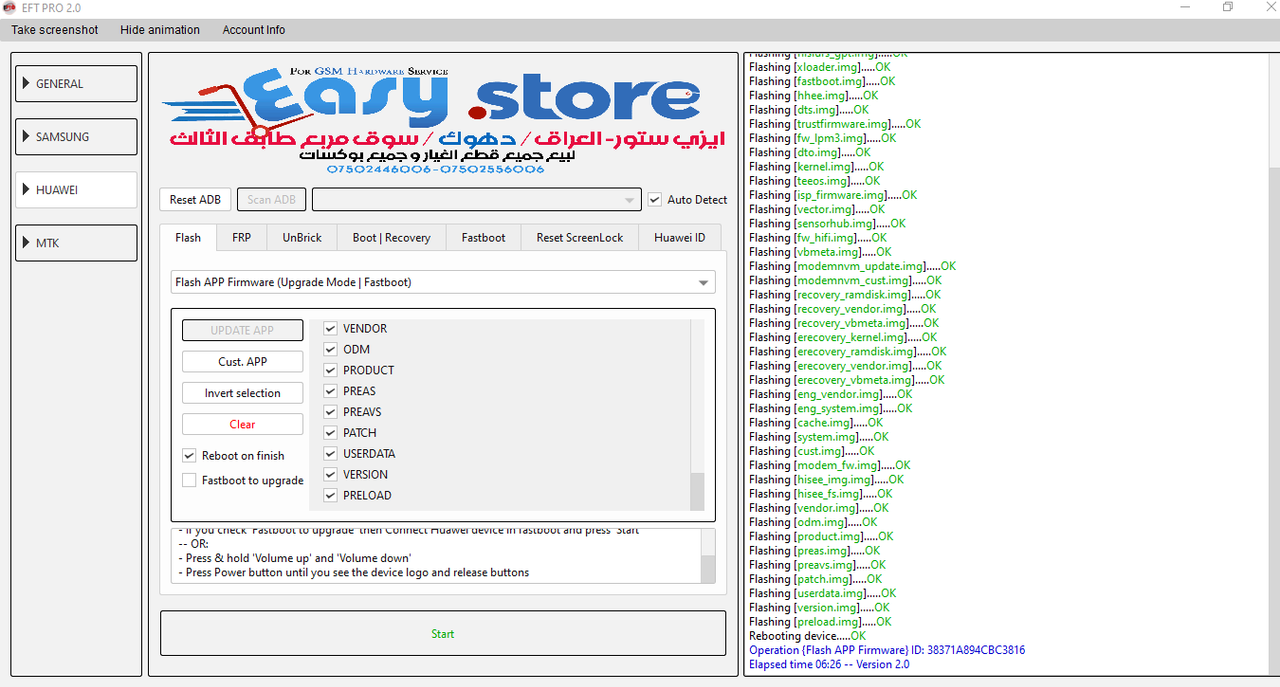
Task: Open the Account Info menu
Action: click(254, 30)
